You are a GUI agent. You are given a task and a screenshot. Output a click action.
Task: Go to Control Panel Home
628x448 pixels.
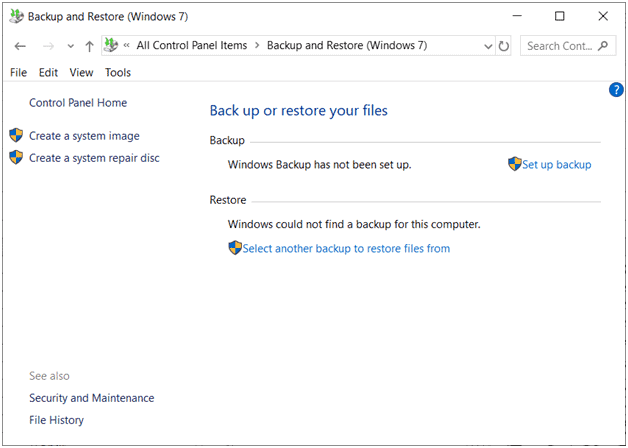(x=78, y=103)
